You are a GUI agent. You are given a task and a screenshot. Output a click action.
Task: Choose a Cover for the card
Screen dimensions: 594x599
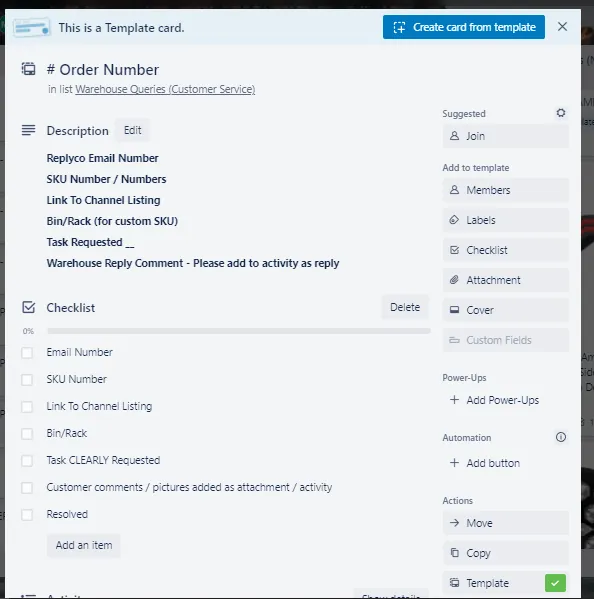[x=505, y=310]
